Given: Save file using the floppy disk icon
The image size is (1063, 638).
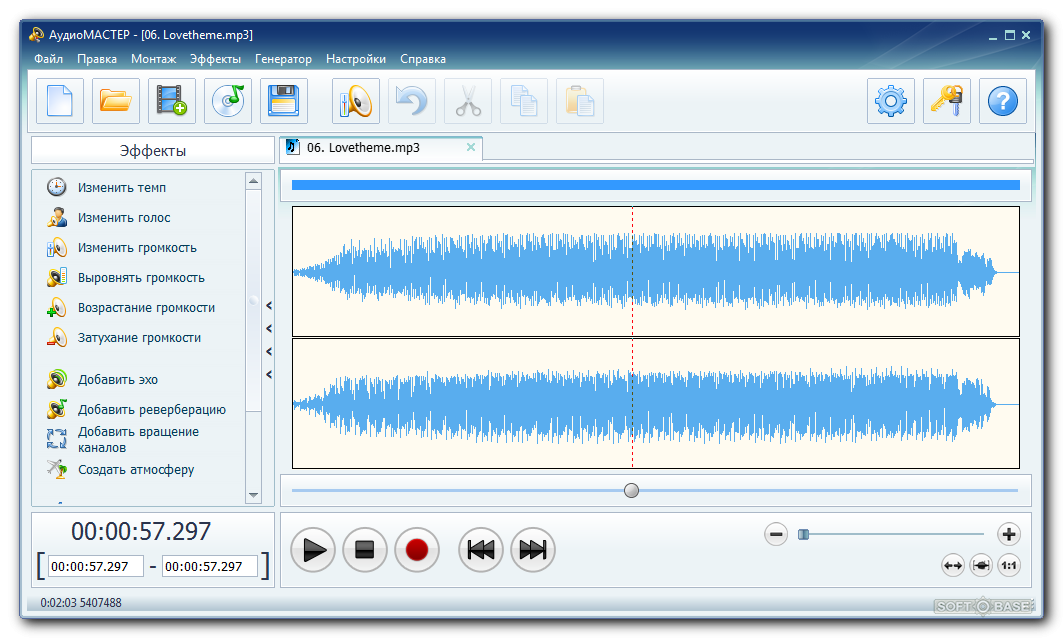Looking at the screenshot, I should click(284, 101).
